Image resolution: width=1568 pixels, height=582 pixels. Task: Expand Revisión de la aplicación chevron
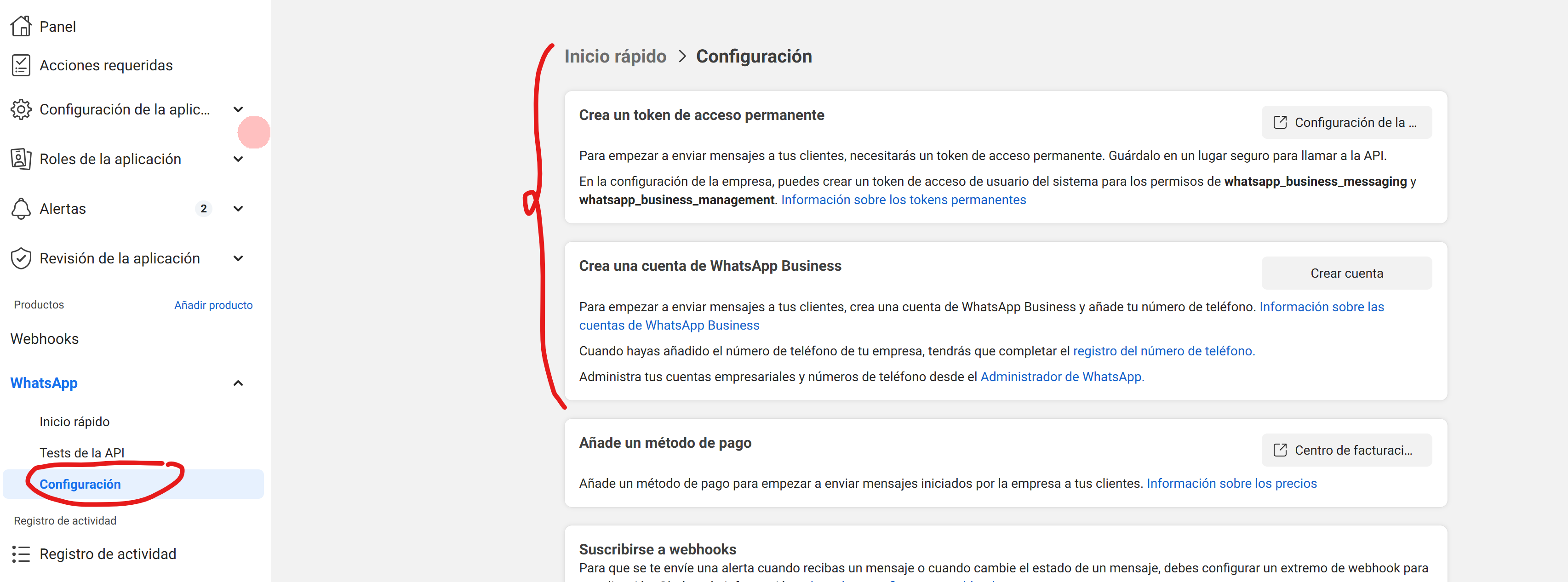click(238, 258)
